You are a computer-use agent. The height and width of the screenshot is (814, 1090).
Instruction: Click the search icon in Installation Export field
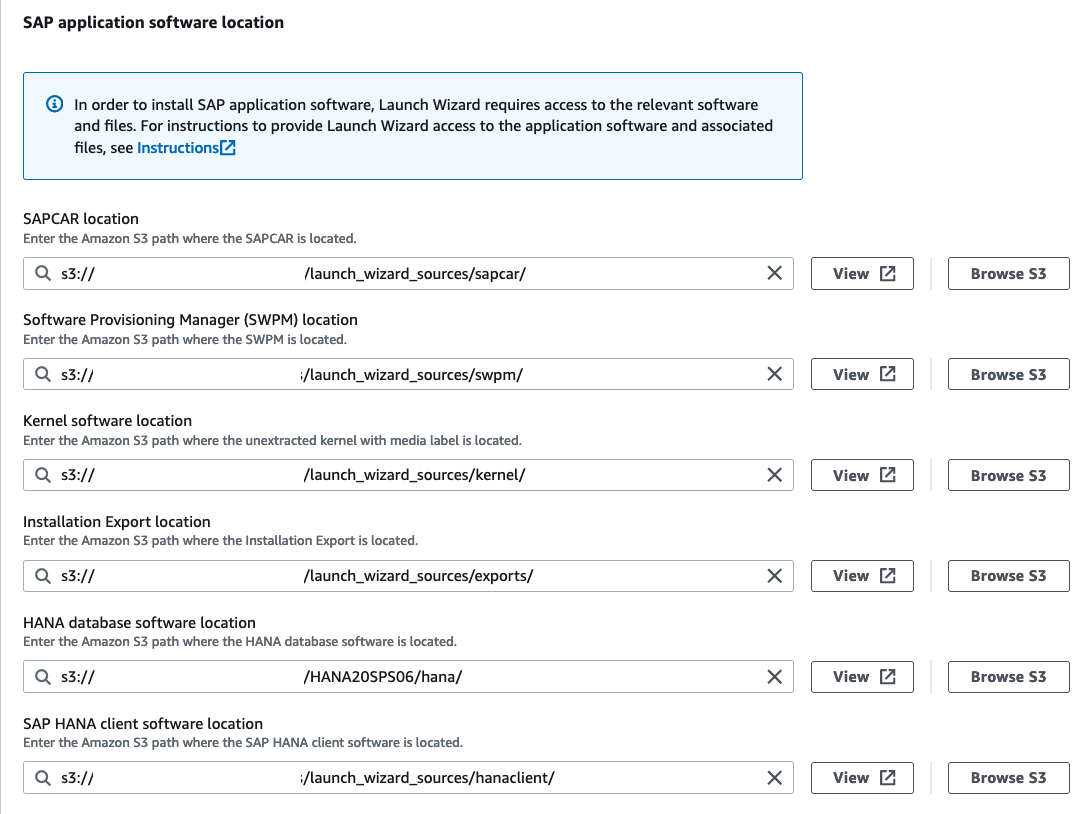[x=43, y=576]
